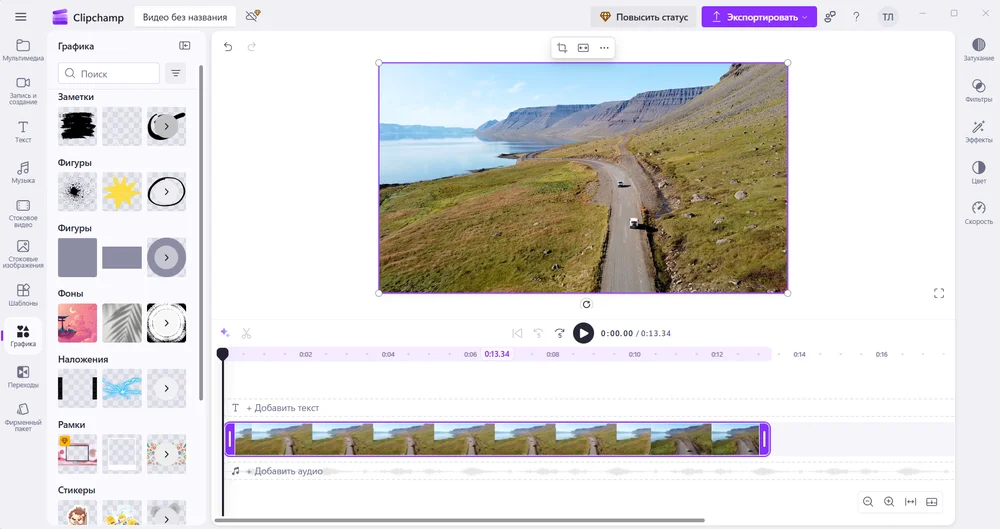Open the Filters panel in right sidebar
This screenshot has width=1000, height=529.
[978, 90]
